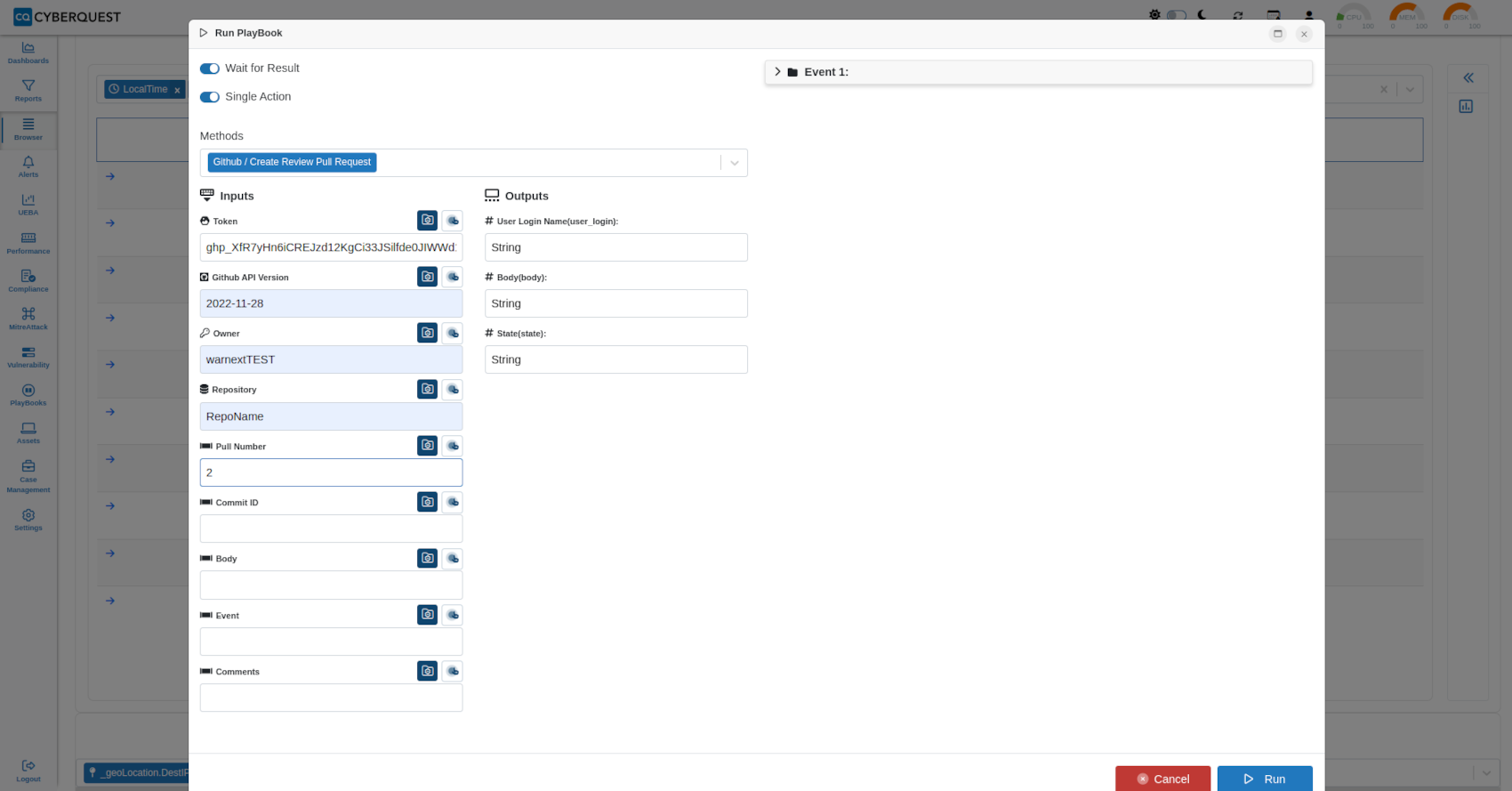Open the Dashboards sidebar item

tap(28, 52)
